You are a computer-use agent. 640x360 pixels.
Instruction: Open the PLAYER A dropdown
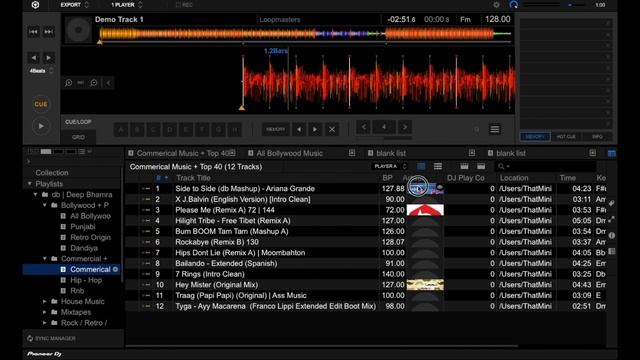pyautogui.click(x=389, y=166)
